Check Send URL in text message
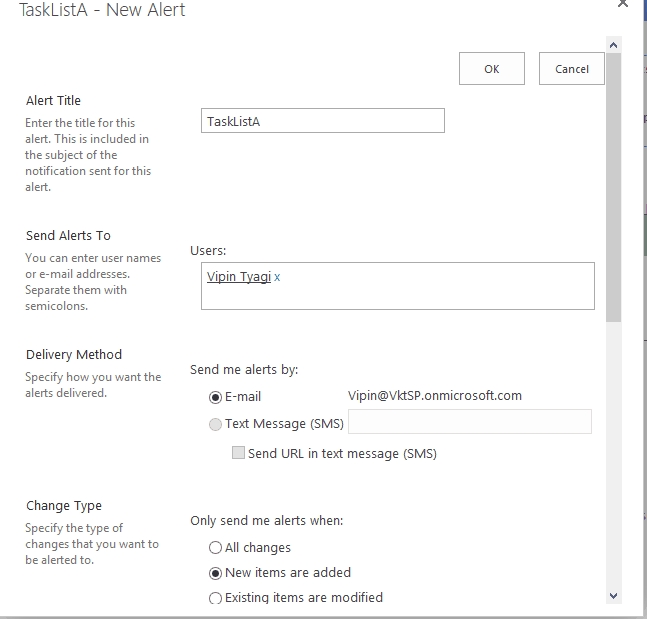The width and height of the screenshot is (647, 619). pyautogui.click(x=238, y=453)
